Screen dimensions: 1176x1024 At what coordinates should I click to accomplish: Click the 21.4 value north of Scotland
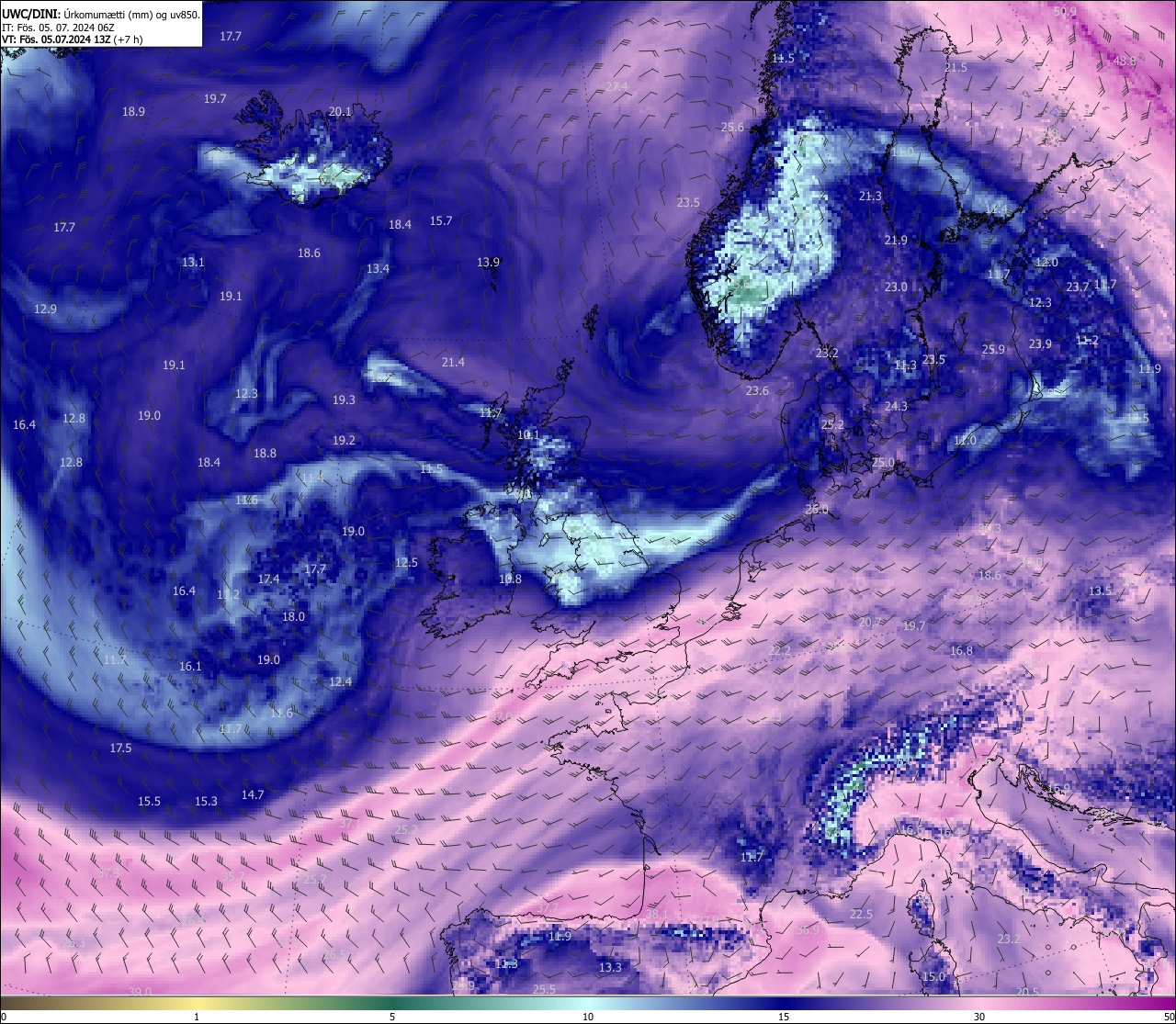point(453,362)
